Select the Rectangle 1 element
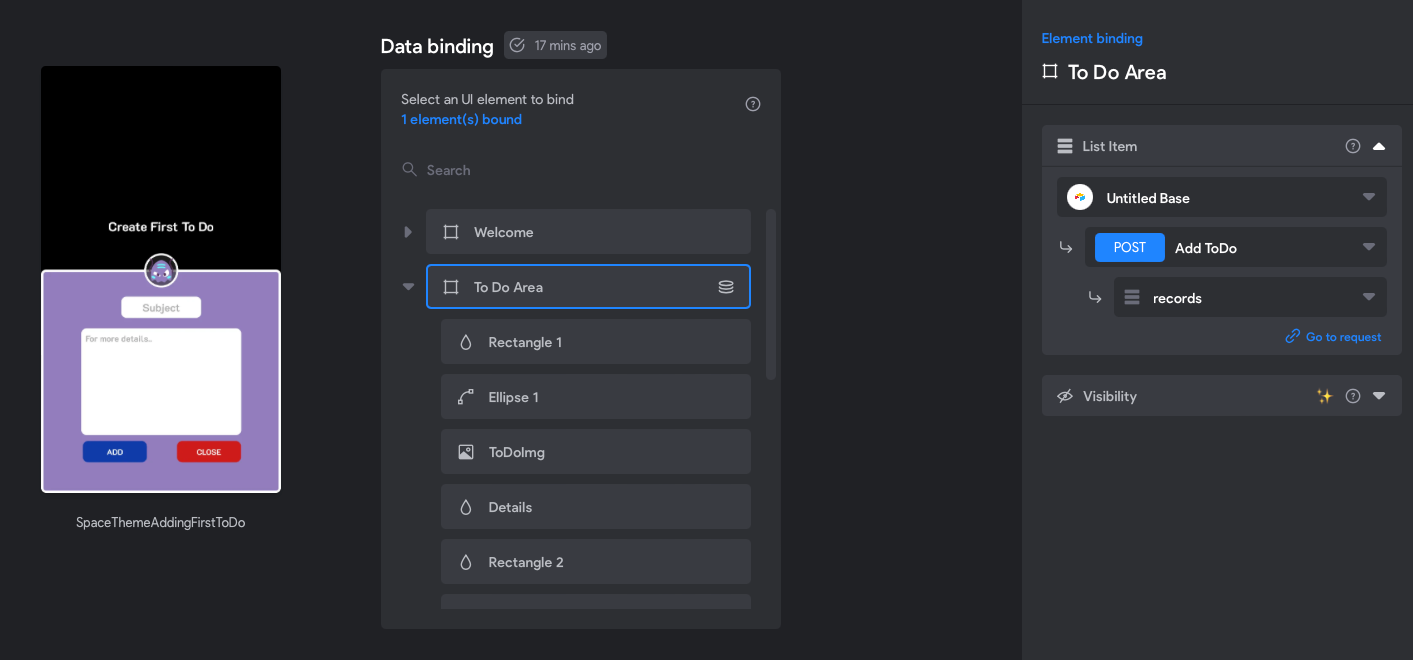Screen dimensions: 1413x660 coord(596,342)
